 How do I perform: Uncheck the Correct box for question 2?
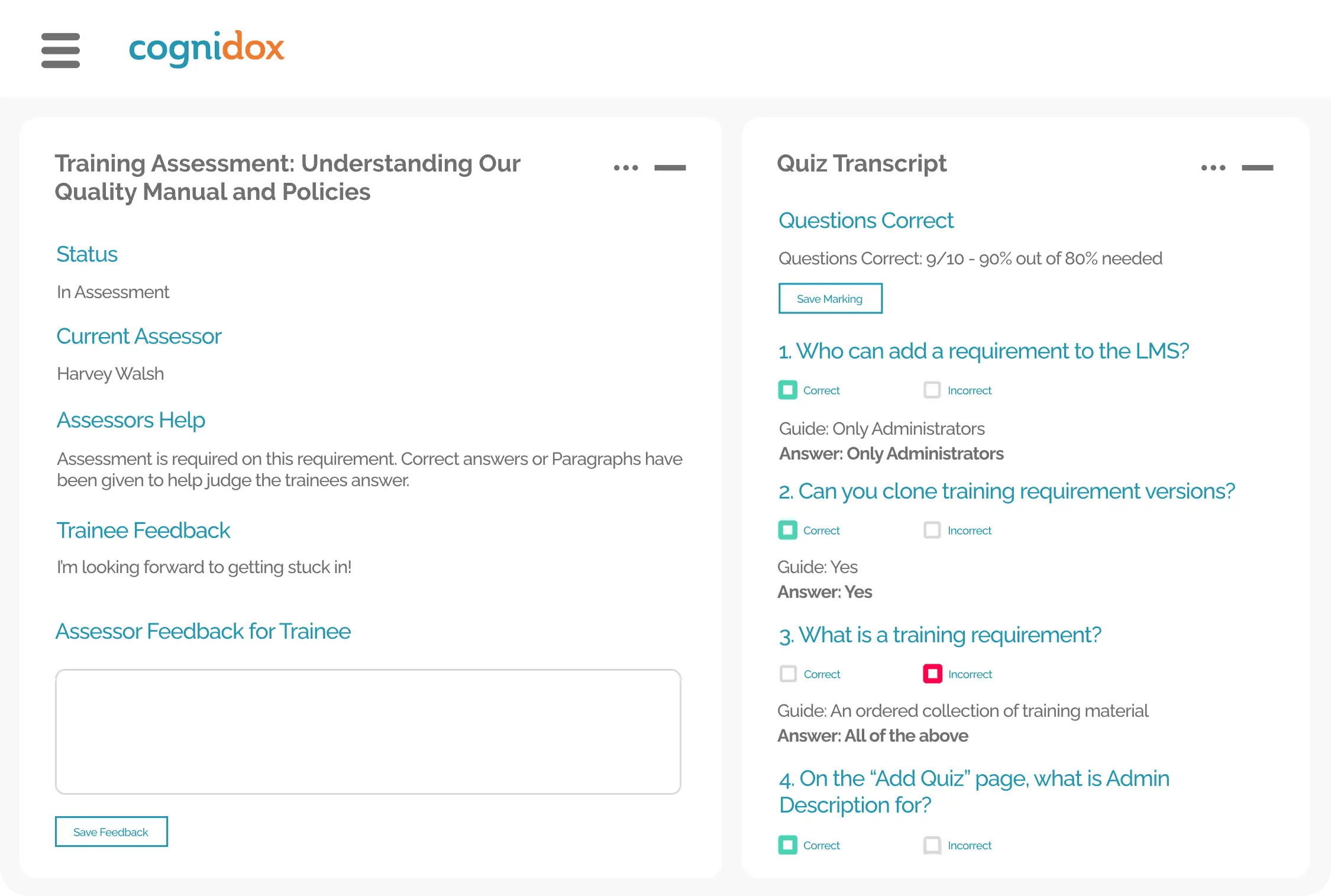[787, 530]
